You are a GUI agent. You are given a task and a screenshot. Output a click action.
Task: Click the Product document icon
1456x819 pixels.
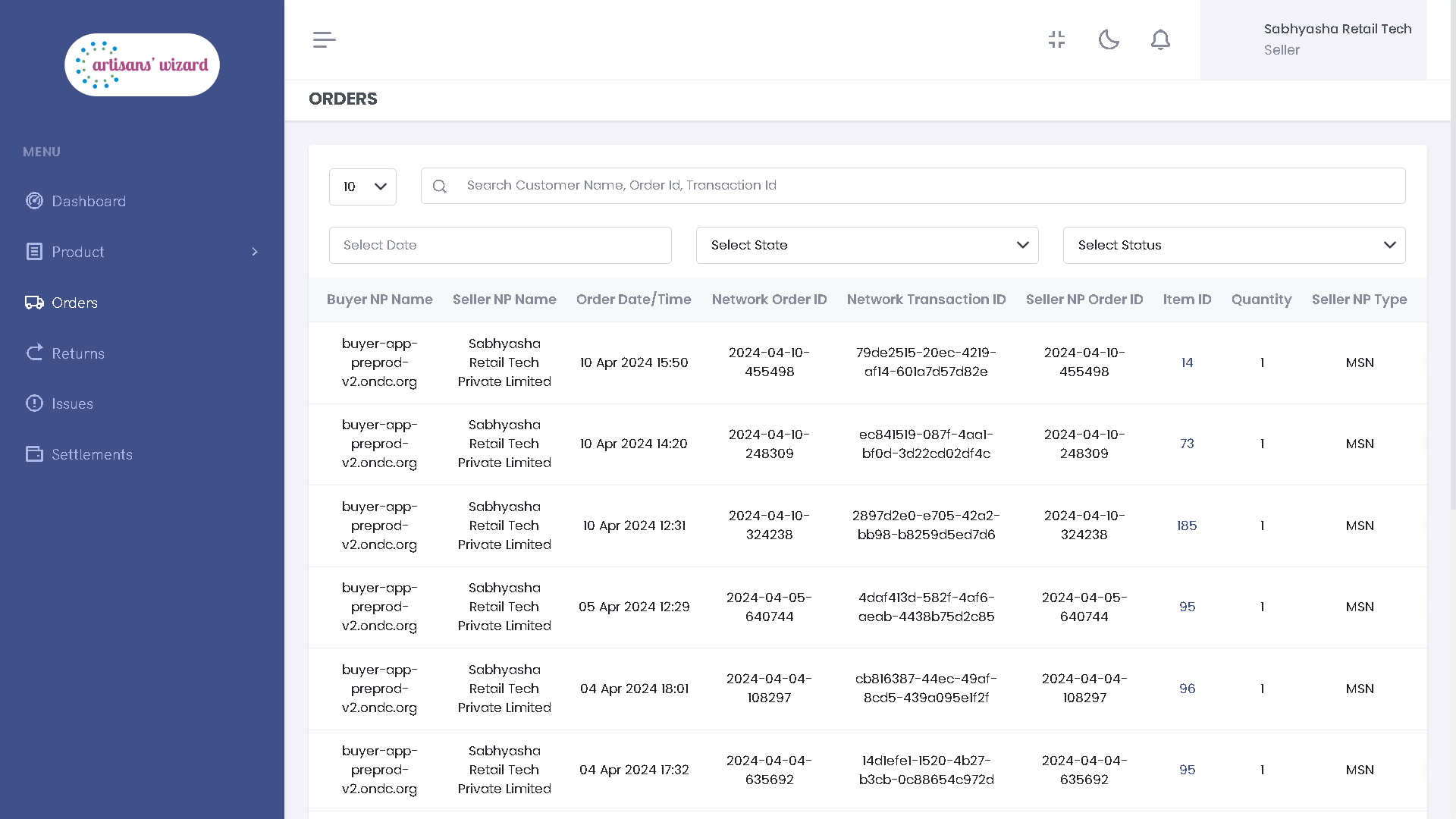(x=34, y=252)
